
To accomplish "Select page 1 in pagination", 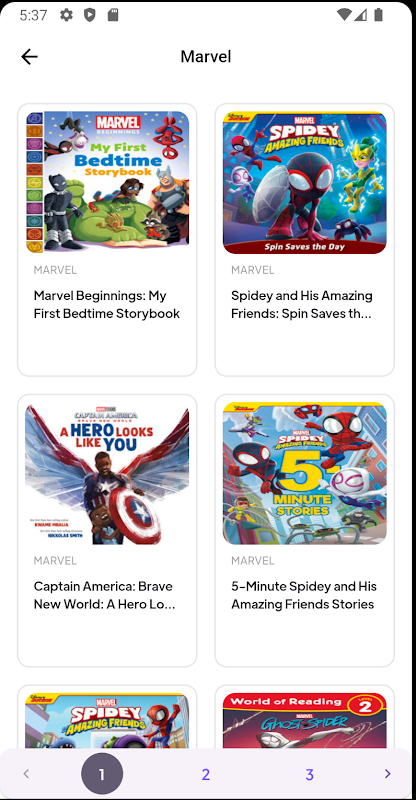I will (x=102, y=774).
